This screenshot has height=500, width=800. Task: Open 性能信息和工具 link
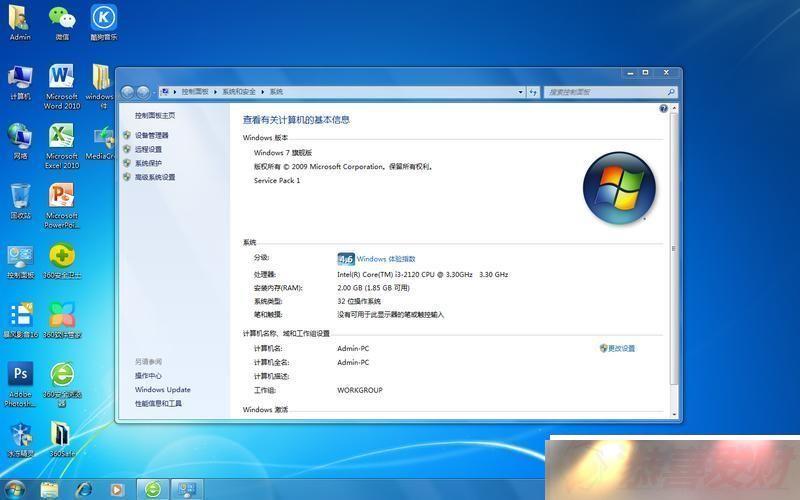pos(158,403)
